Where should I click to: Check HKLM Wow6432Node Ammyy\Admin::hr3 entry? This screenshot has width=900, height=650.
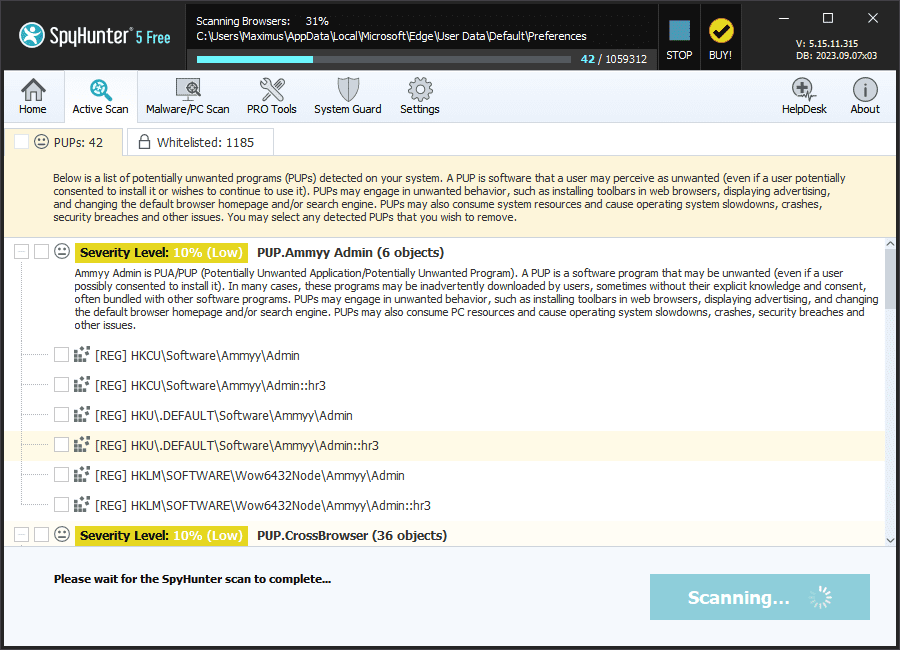(x=61, y=505)
